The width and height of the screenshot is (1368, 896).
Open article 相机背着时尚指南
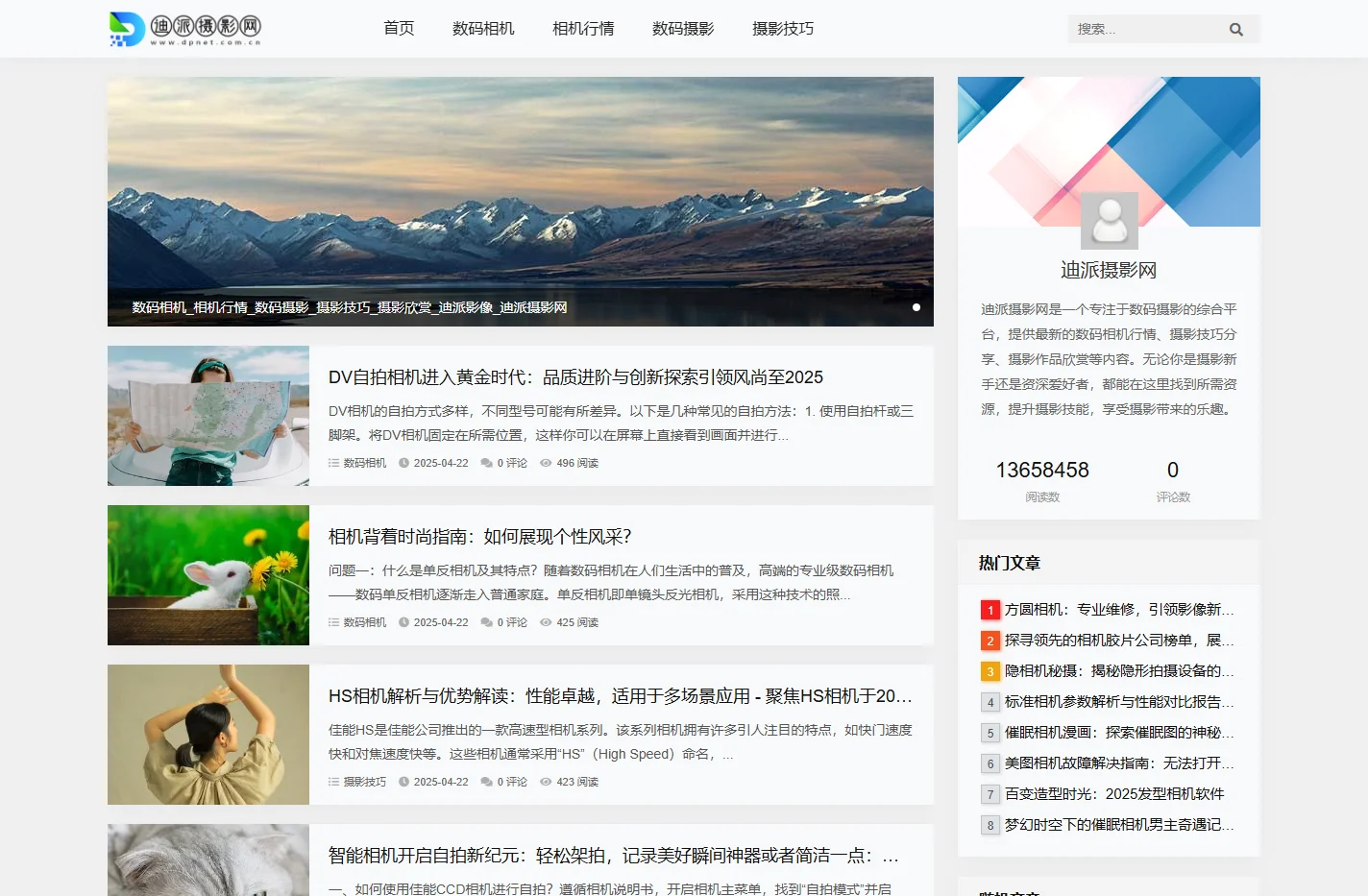tap(480, 537)
